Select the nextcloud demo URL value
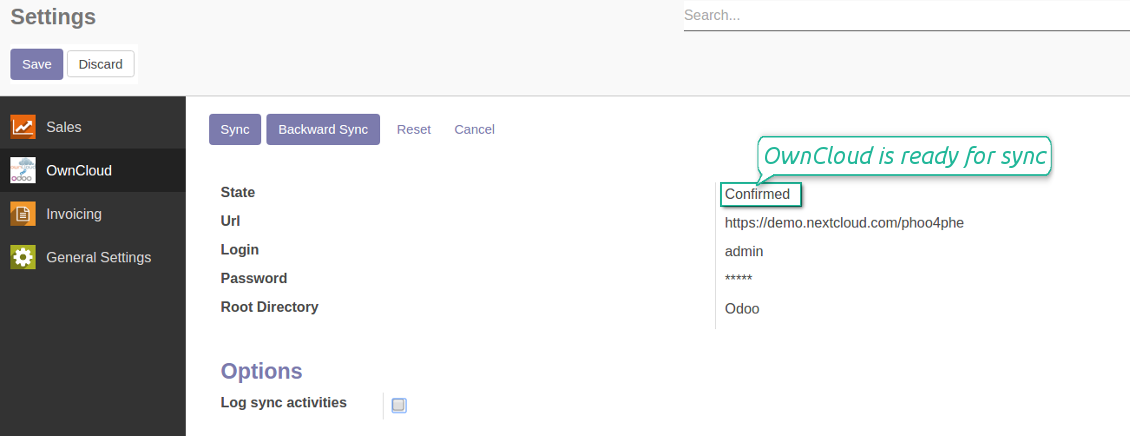 point(845,223)
